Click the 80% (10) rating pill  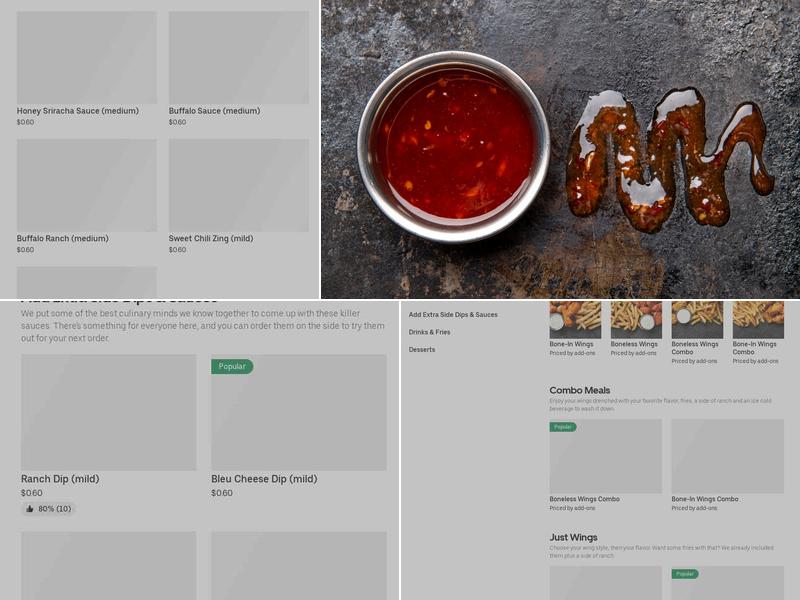pos(48,509)
